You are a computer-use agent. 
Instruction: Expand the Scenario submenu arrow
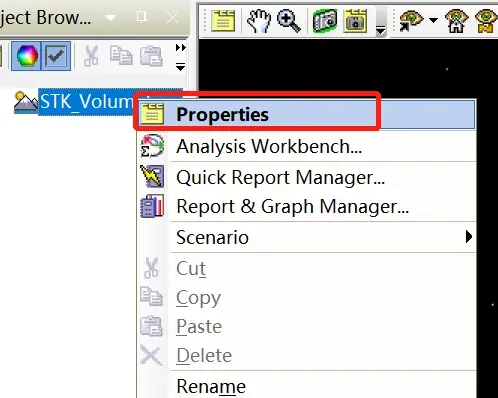469,237
